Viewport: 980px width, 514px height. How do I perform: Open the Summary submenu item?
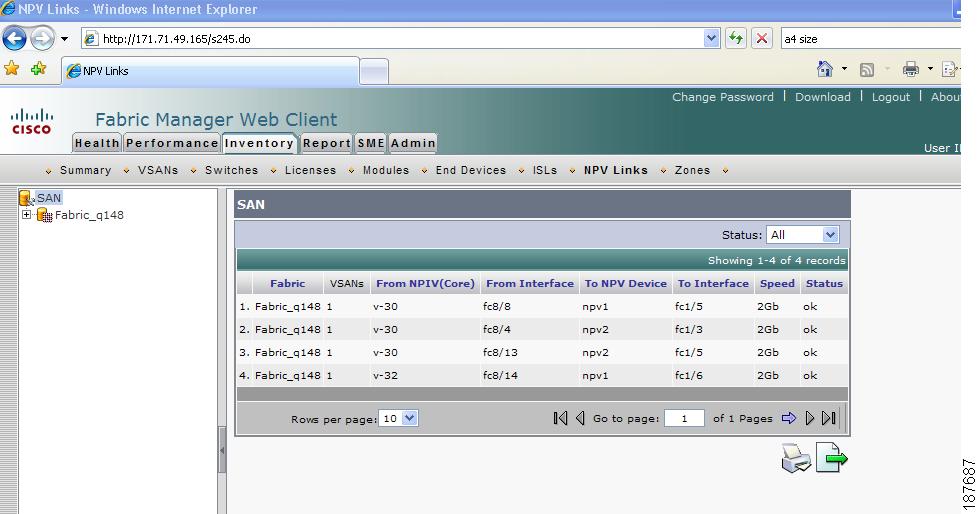85,170
